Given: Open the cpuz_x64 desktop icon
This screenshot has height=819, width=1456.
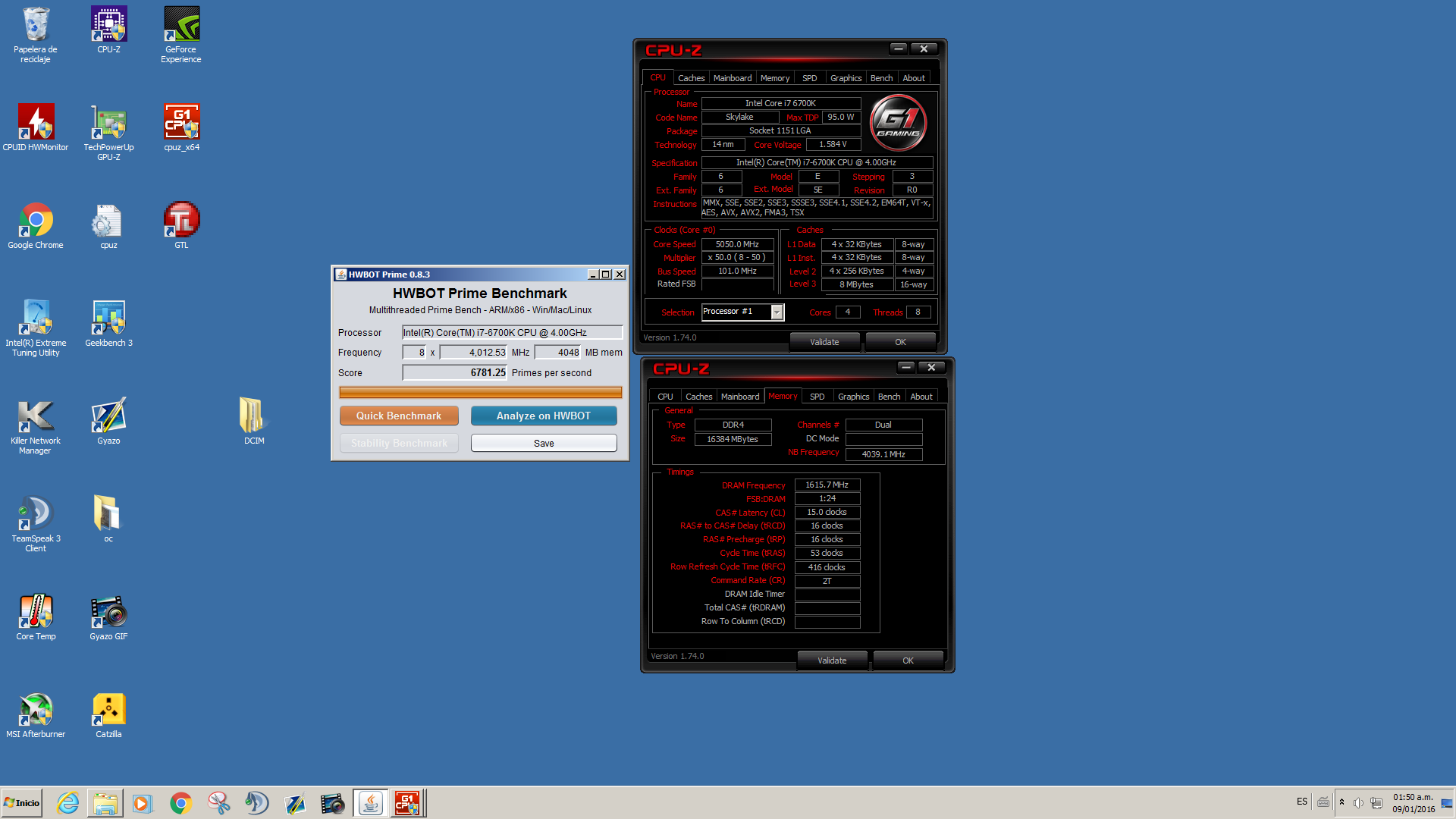Looking at the screenshot, I should (x=181, y=127).
